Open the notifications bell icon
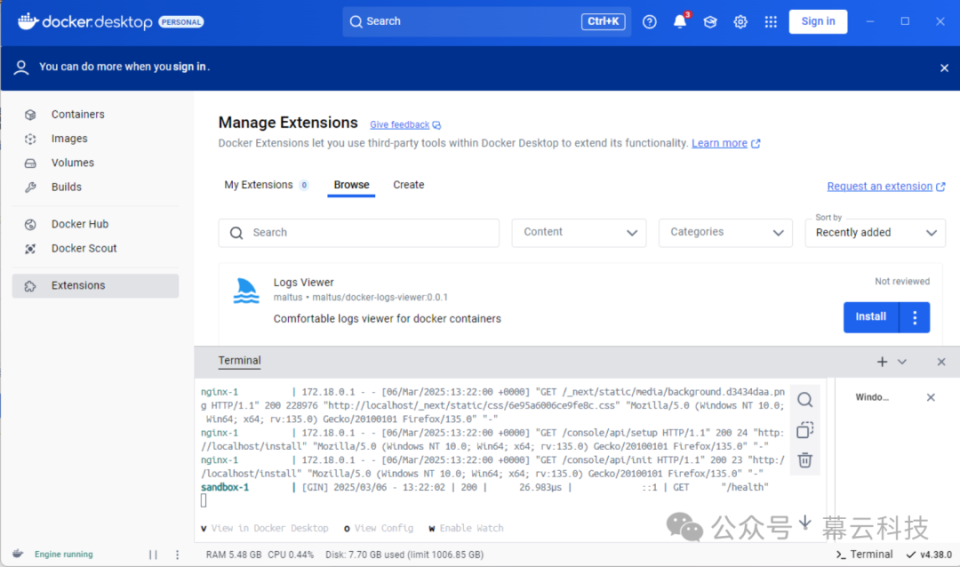This screenshot has width=960, height=567. 680,22
